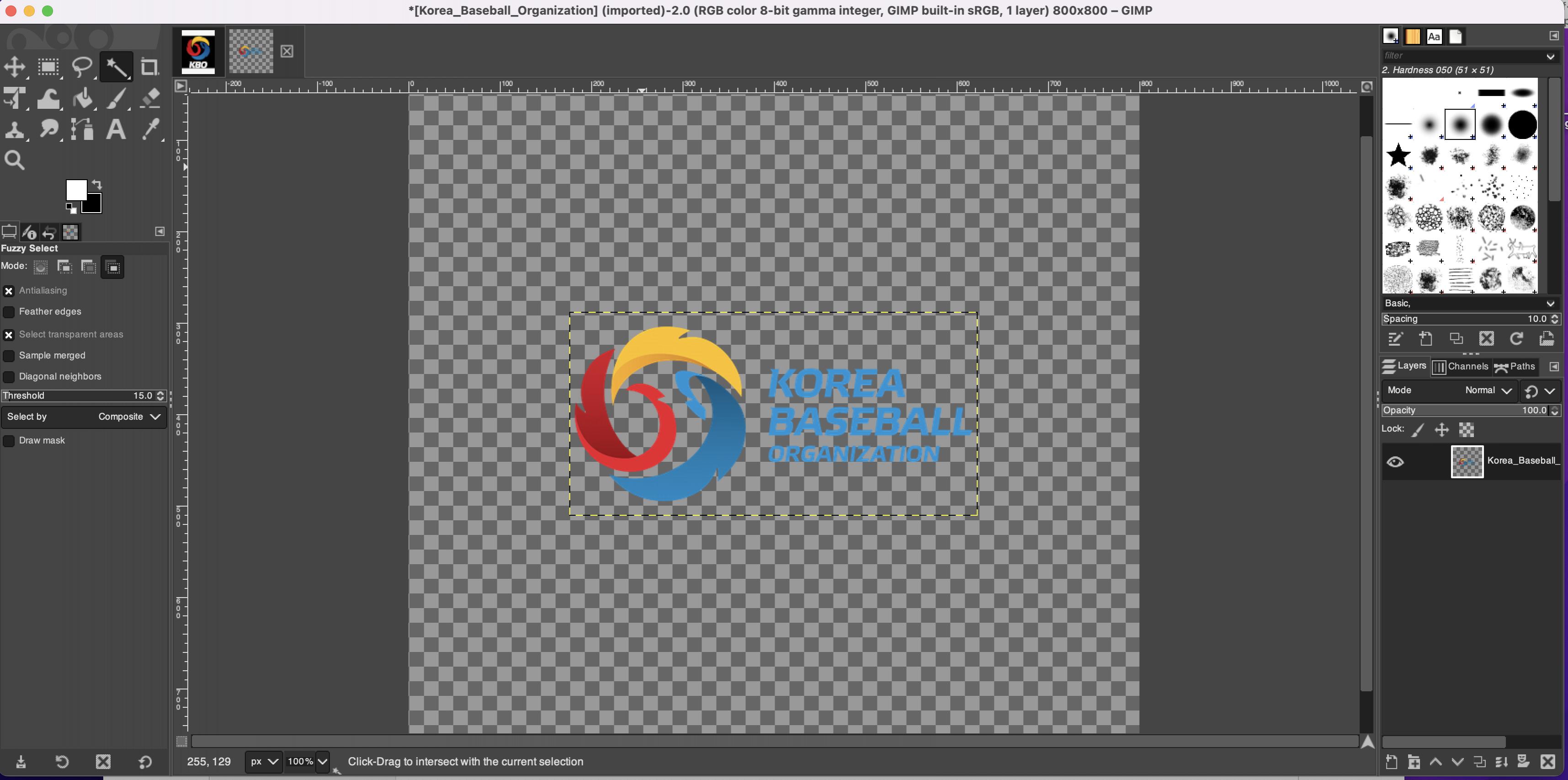Set selection mode to Replace
1568x780 pixels.
[40, 267]
